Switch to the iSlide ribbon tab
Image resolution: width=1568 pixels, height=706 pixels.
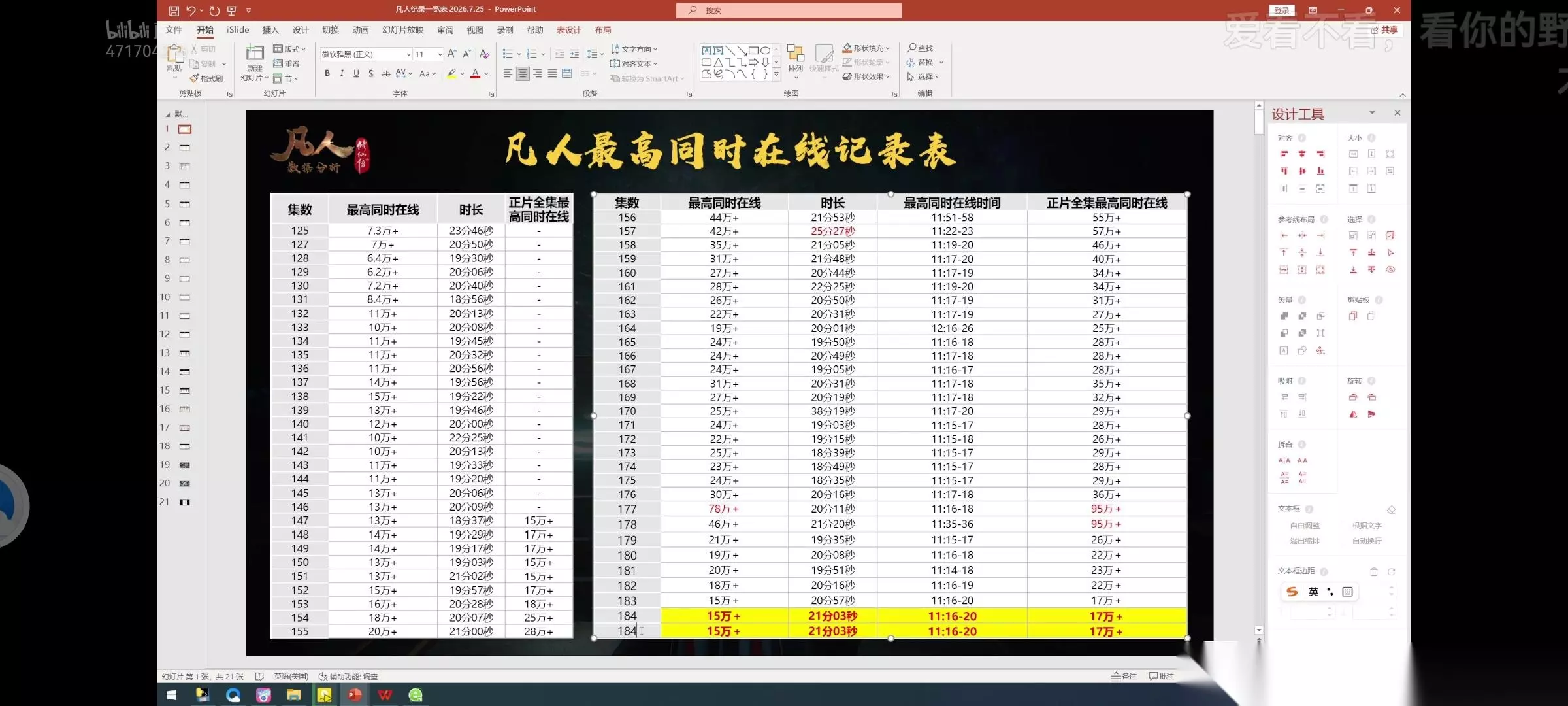tap(238, 30)
